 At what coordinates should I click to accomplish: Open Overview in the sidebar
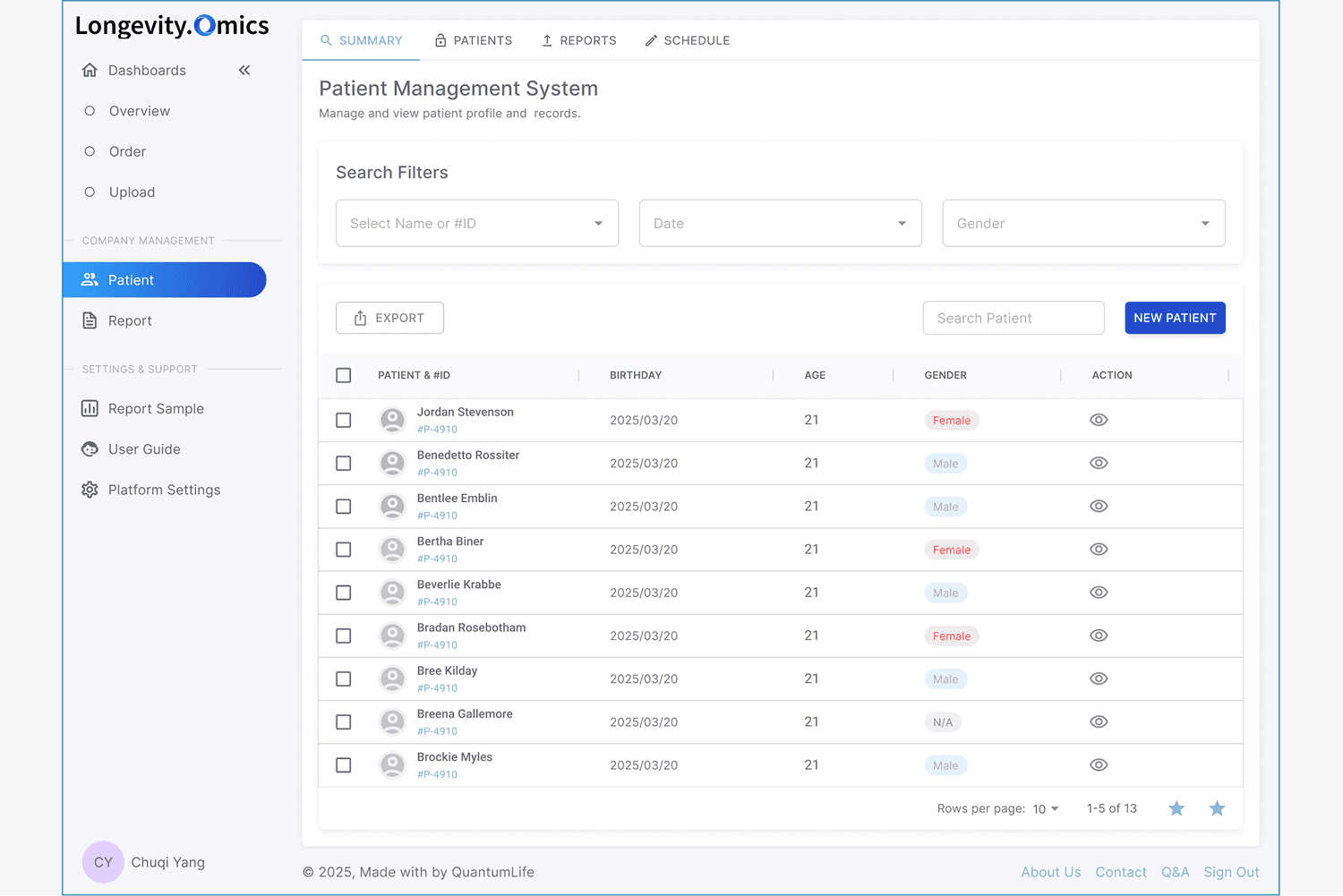click(x=139, y=111)
